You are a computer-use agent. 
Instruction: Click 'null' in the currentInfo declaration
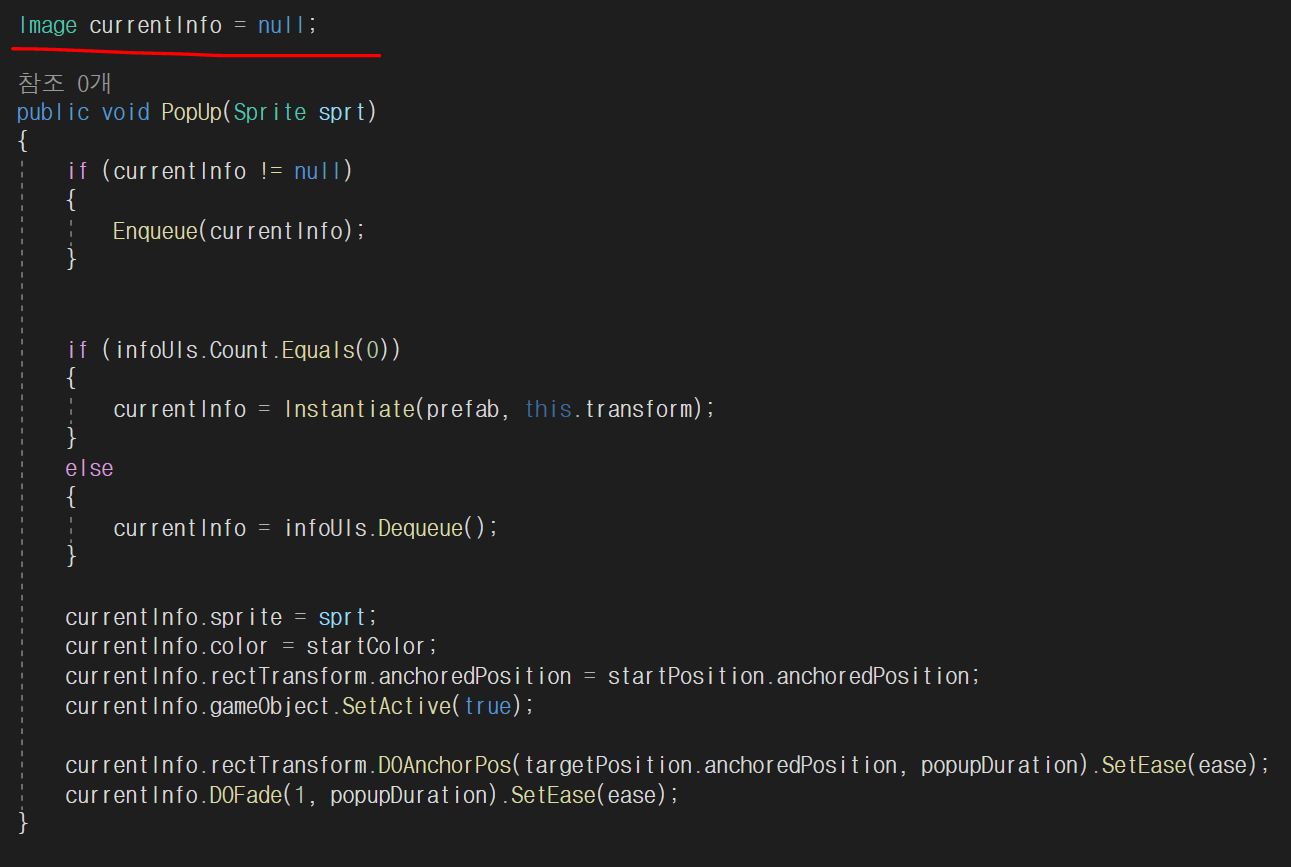coord(283,25)
